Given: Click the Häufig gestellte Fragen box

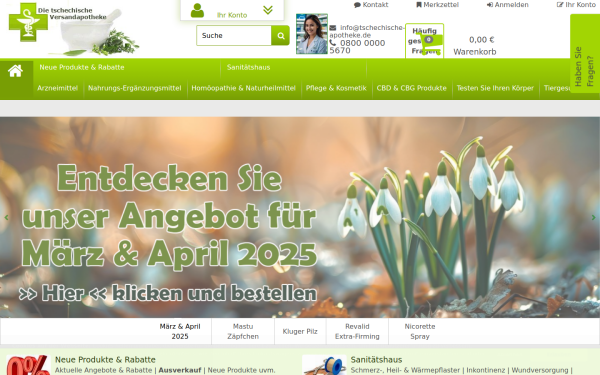Looking at the screenshot, I should [424, 41].
